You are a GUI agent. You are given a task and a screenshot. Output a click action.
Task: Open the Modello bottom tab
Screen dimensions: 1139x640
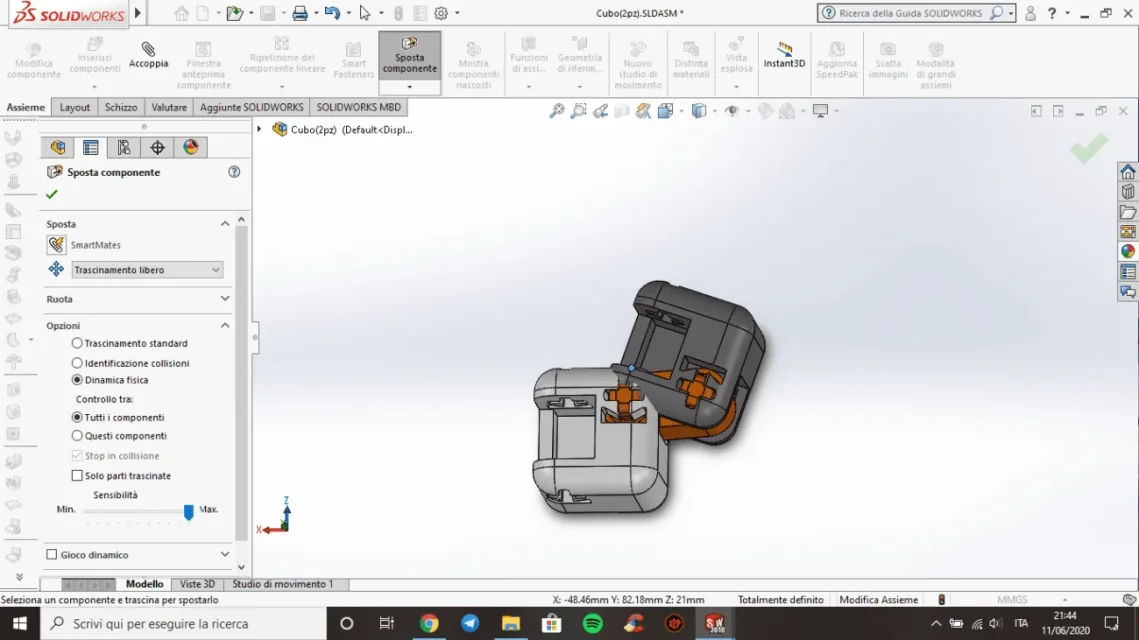pos(145,584)
